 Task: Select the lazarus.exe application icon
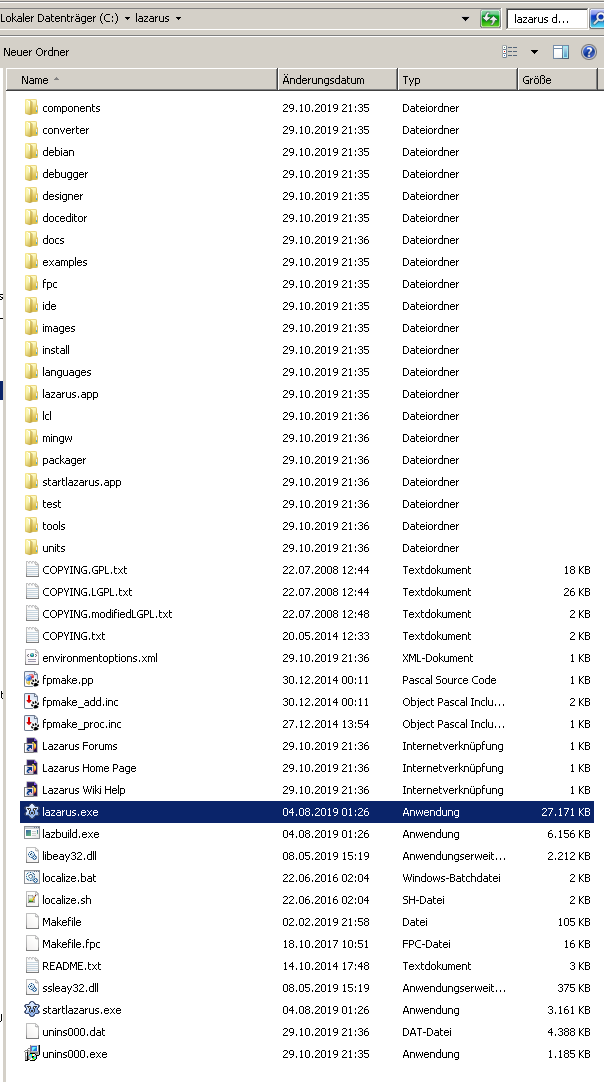click(x=32, y=812)
